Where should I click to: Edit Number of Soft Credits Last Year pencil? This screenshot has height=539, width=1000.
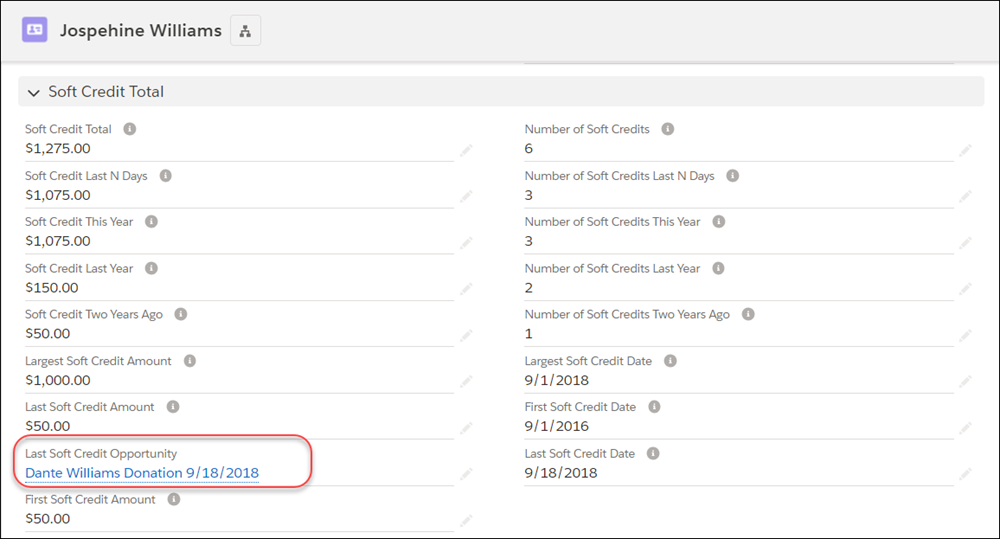tap(965, 289)
